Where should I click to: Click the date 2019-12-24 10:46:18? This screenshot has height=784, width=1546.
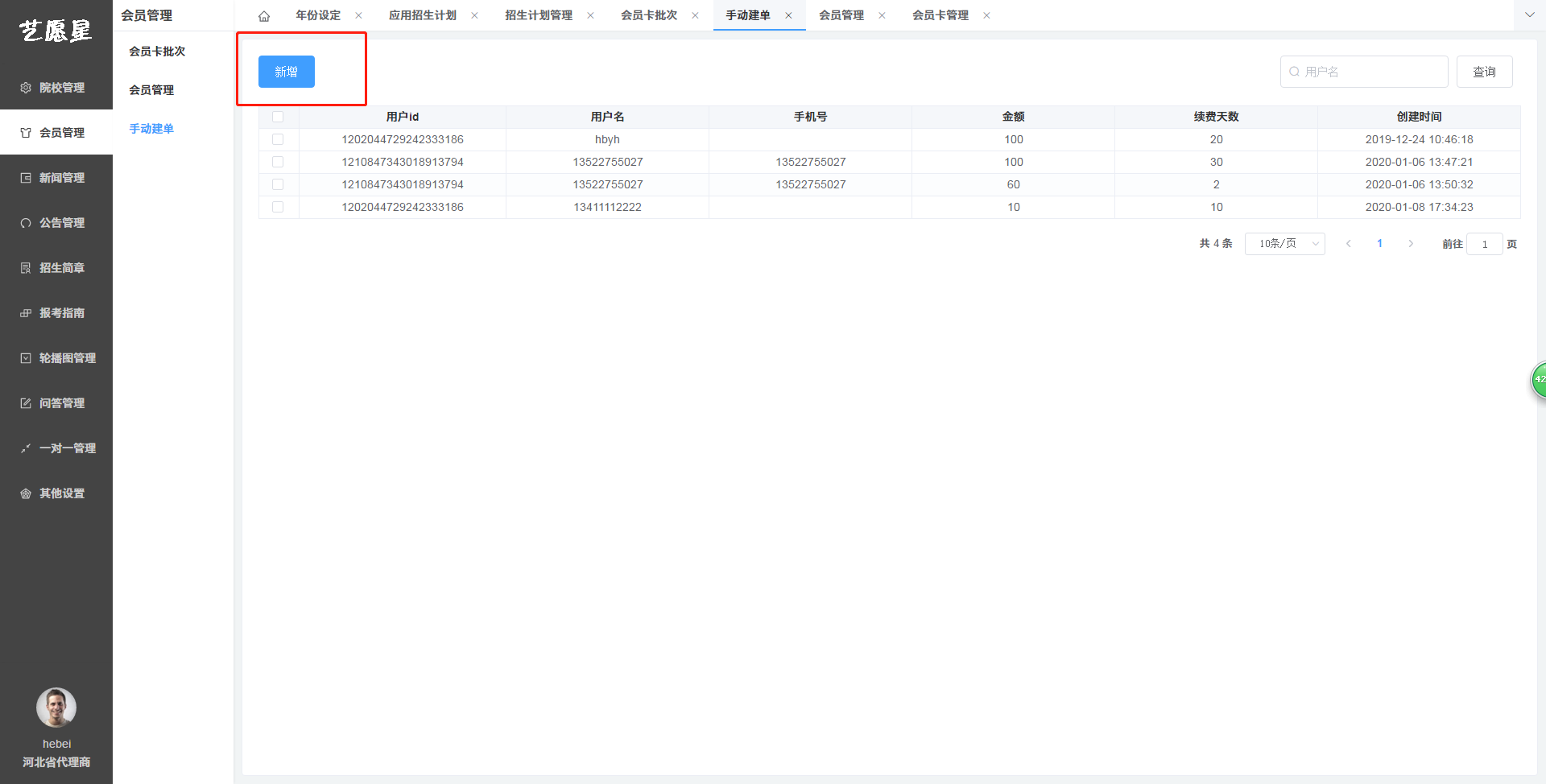click(1419, 139)
